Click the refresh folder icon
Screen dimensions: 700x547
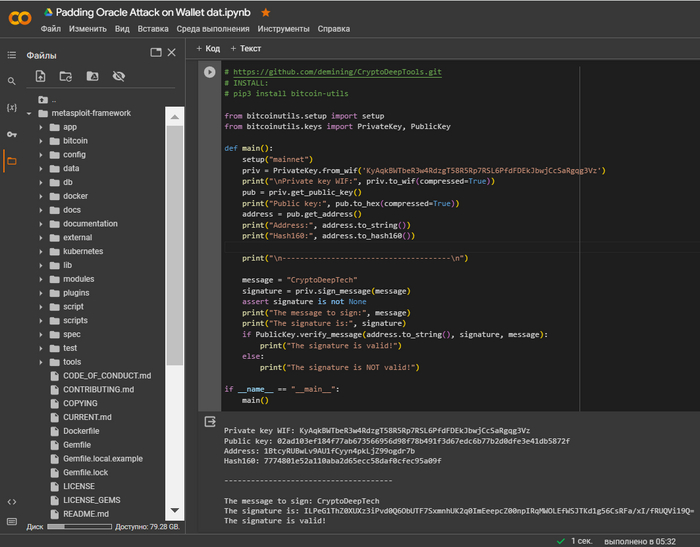66,76
